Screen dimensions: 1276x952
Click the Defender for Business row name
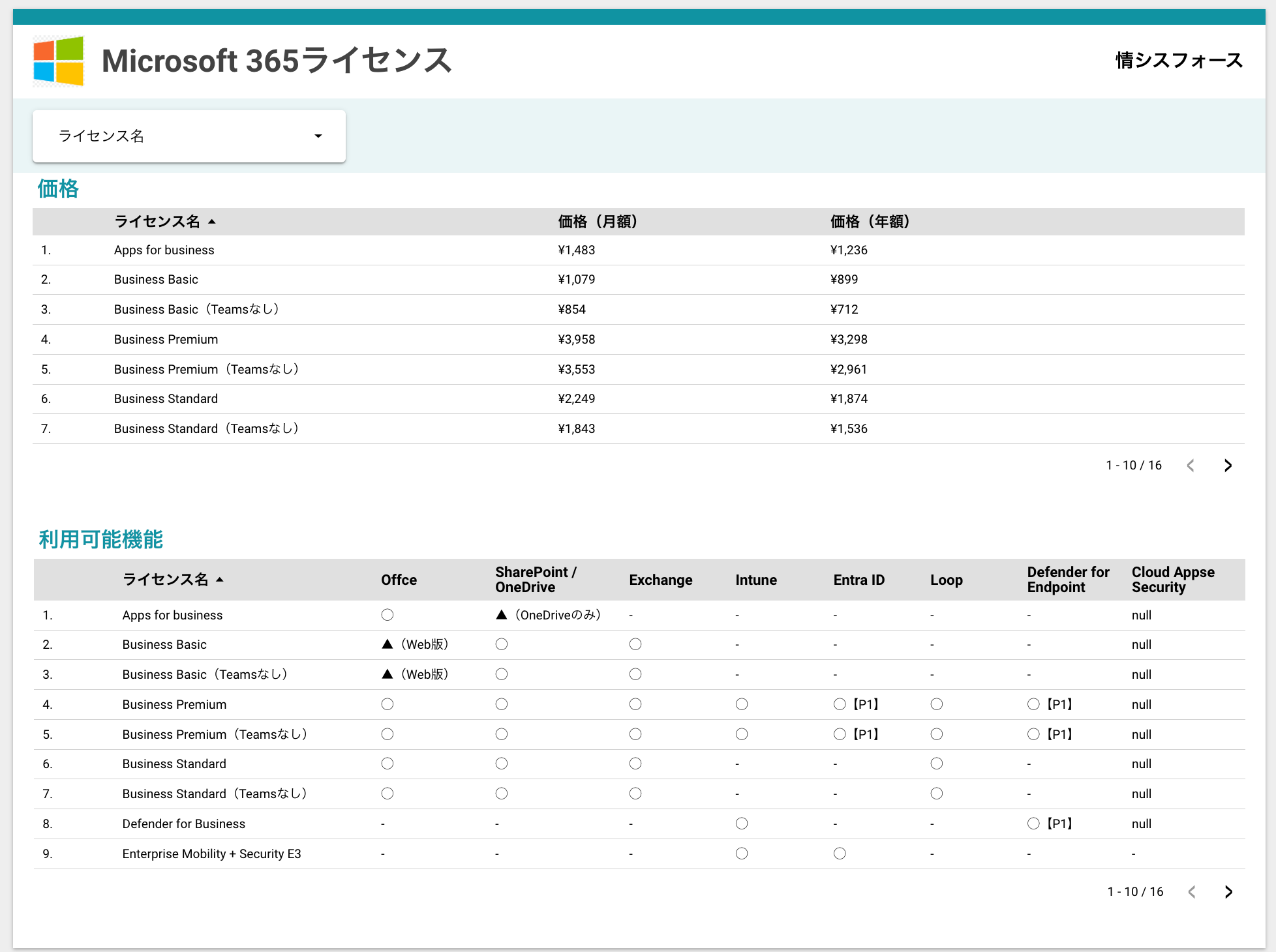[x=183, y=824]
